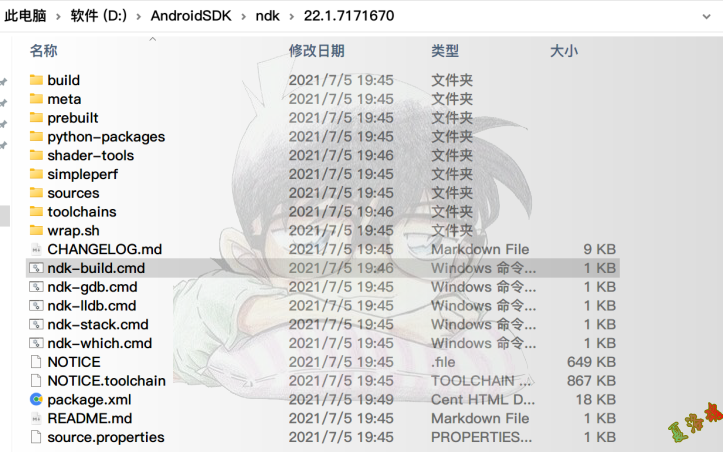Select the CHANGELOG.md file name
This screenshot has width=723, height=452.
click(105, 249)
